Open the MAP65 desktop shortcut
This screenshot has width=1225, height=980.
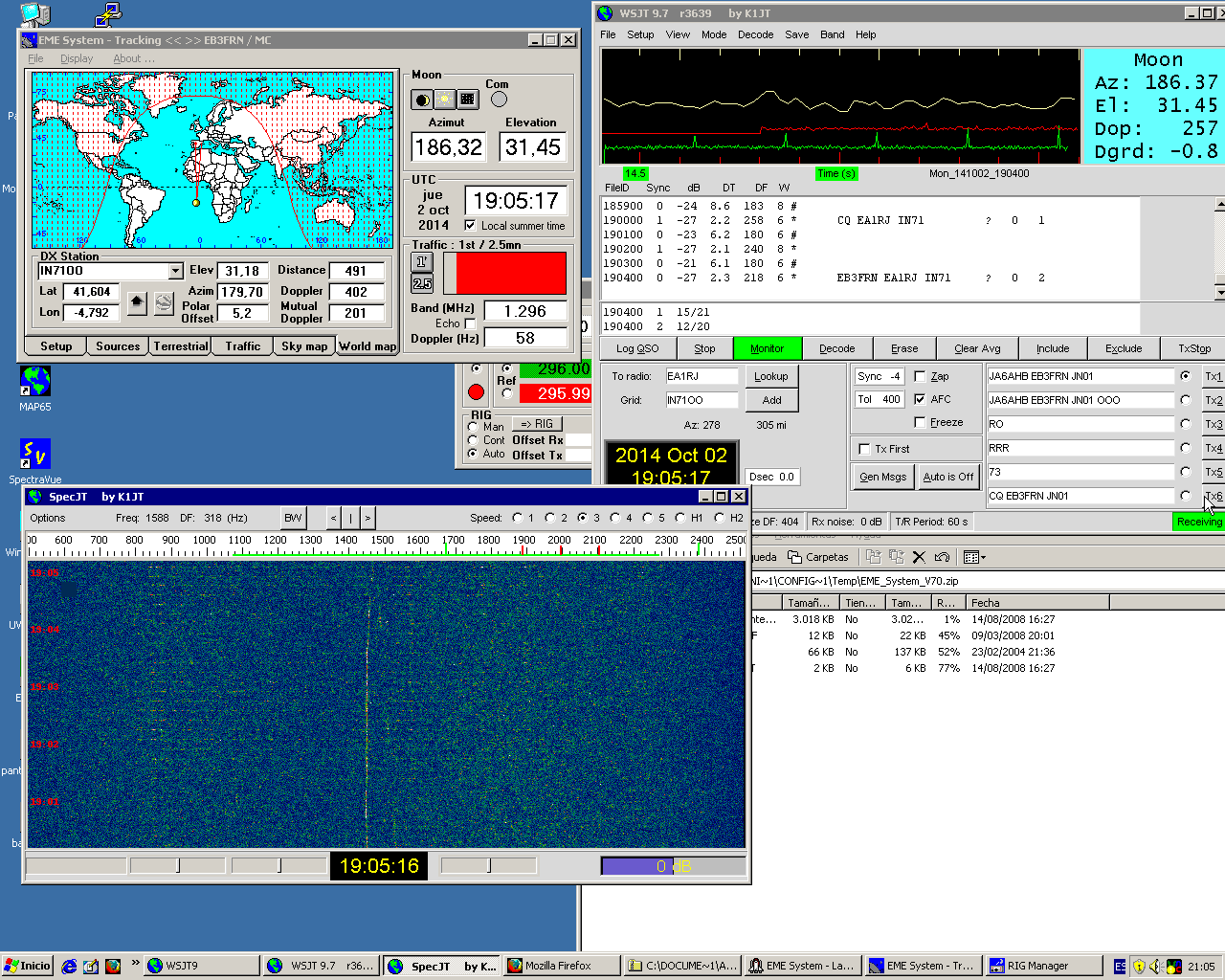pyautogui.click(x=35, y=381)
